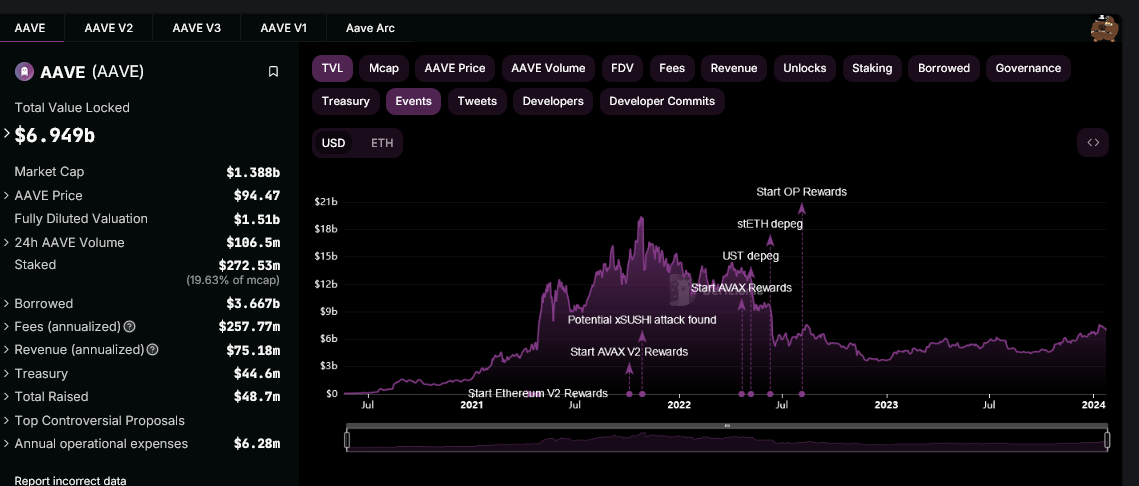Viewport: 1139px width, 486px height.
Task: Enable the Borrowed chart metric
Action: pyautogui.click(x=944, y=68)
